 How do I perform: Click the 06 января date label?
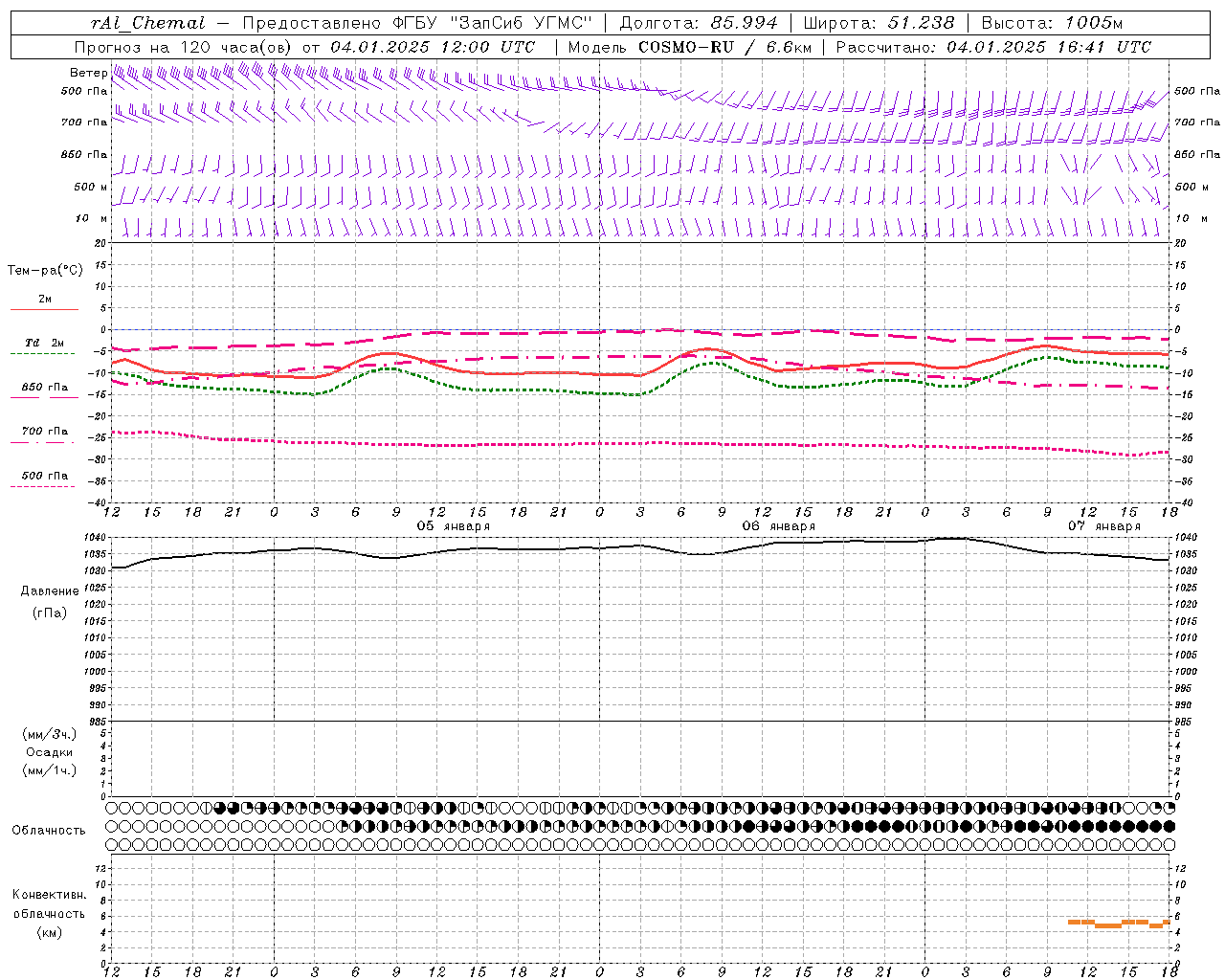click(x=778, y=526)
